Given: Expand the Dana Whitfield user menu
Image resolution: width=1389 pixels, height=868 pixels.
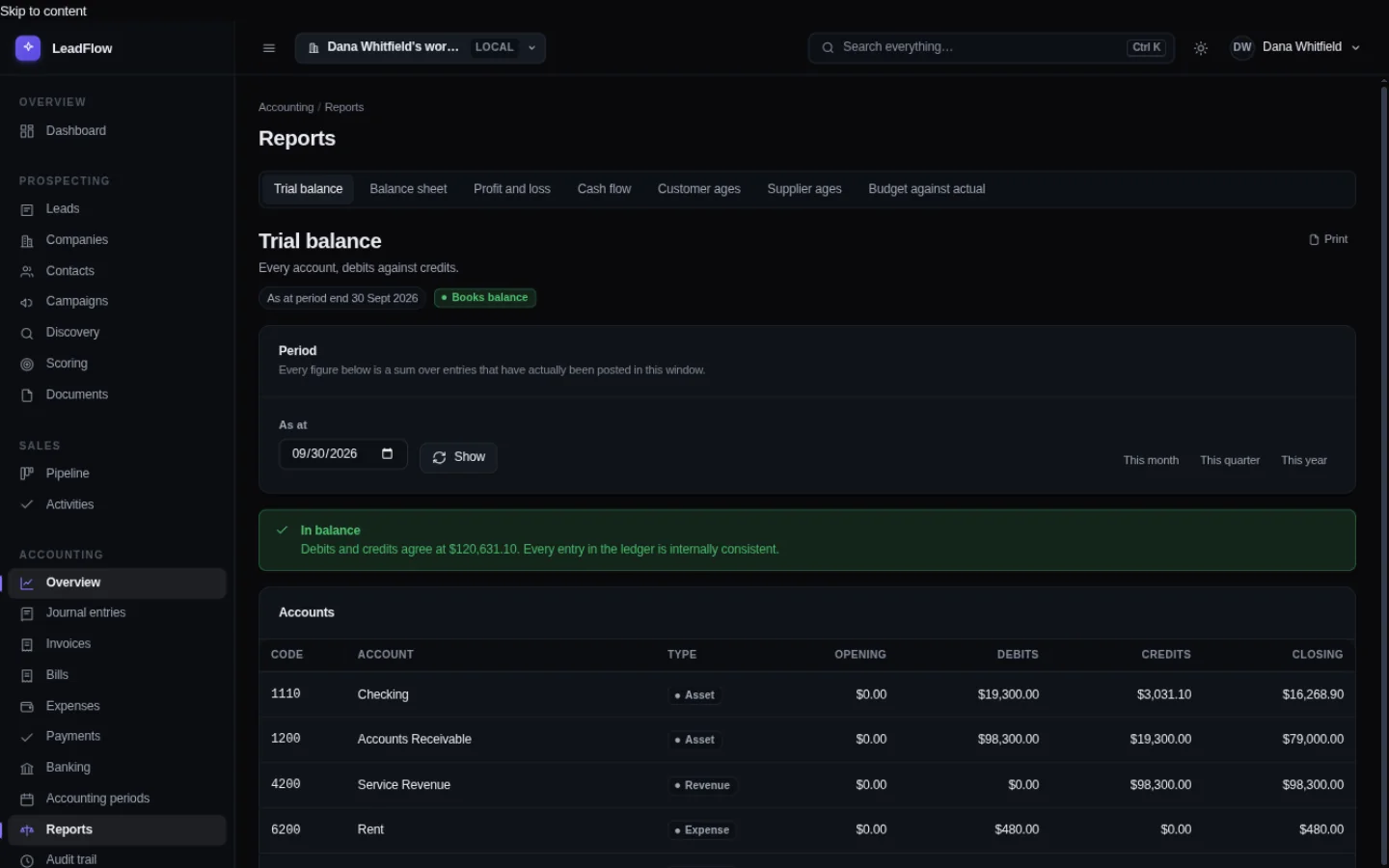Looking at the screenshot, I should pos(1296,47).
